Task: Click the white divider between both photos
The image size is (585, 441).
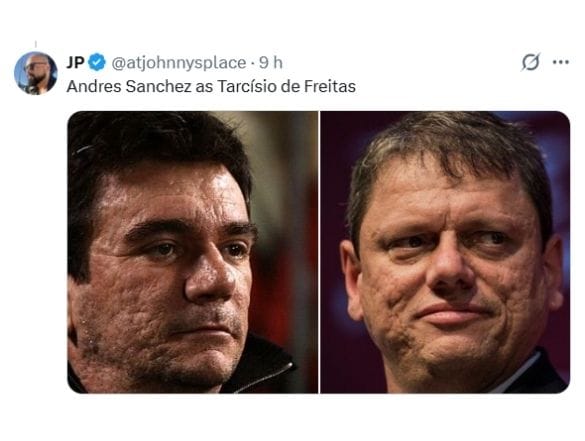Action: 319,252
